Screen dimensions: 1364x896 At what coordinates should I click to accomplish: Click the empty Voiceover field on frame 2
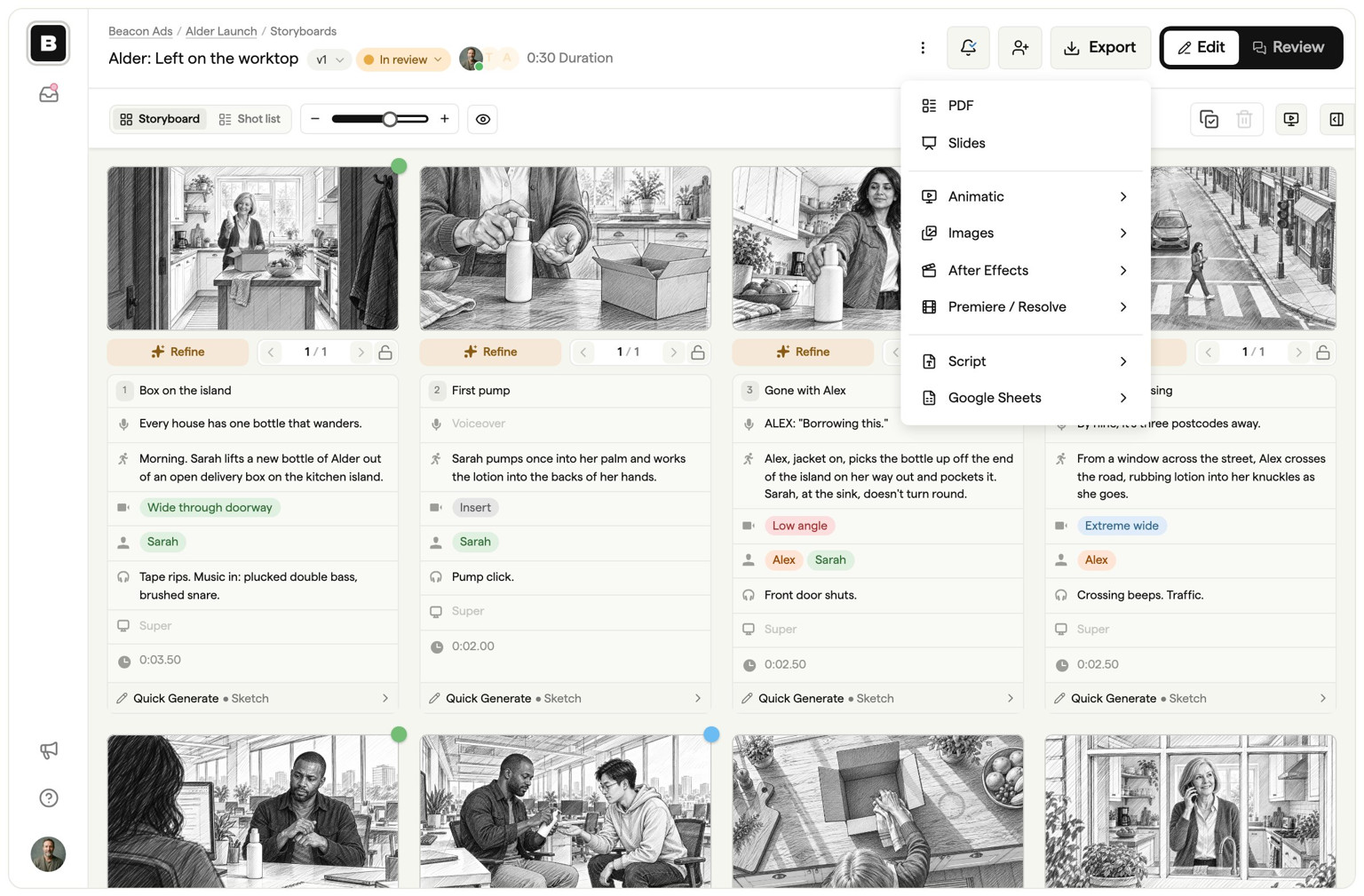click(566, 424)
